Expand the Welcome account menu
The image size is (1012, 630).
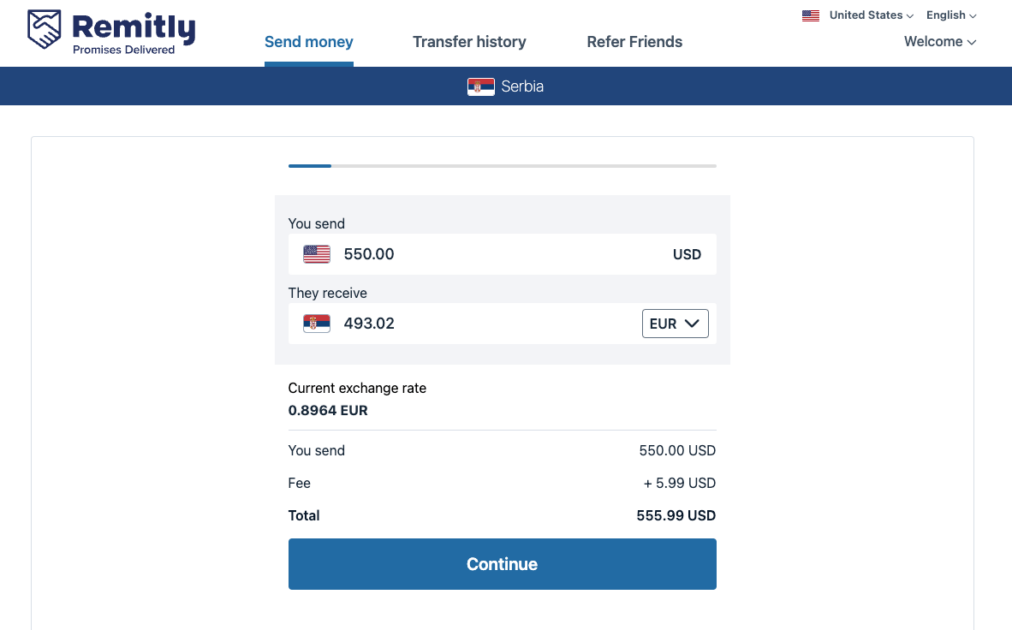[938, 41]
